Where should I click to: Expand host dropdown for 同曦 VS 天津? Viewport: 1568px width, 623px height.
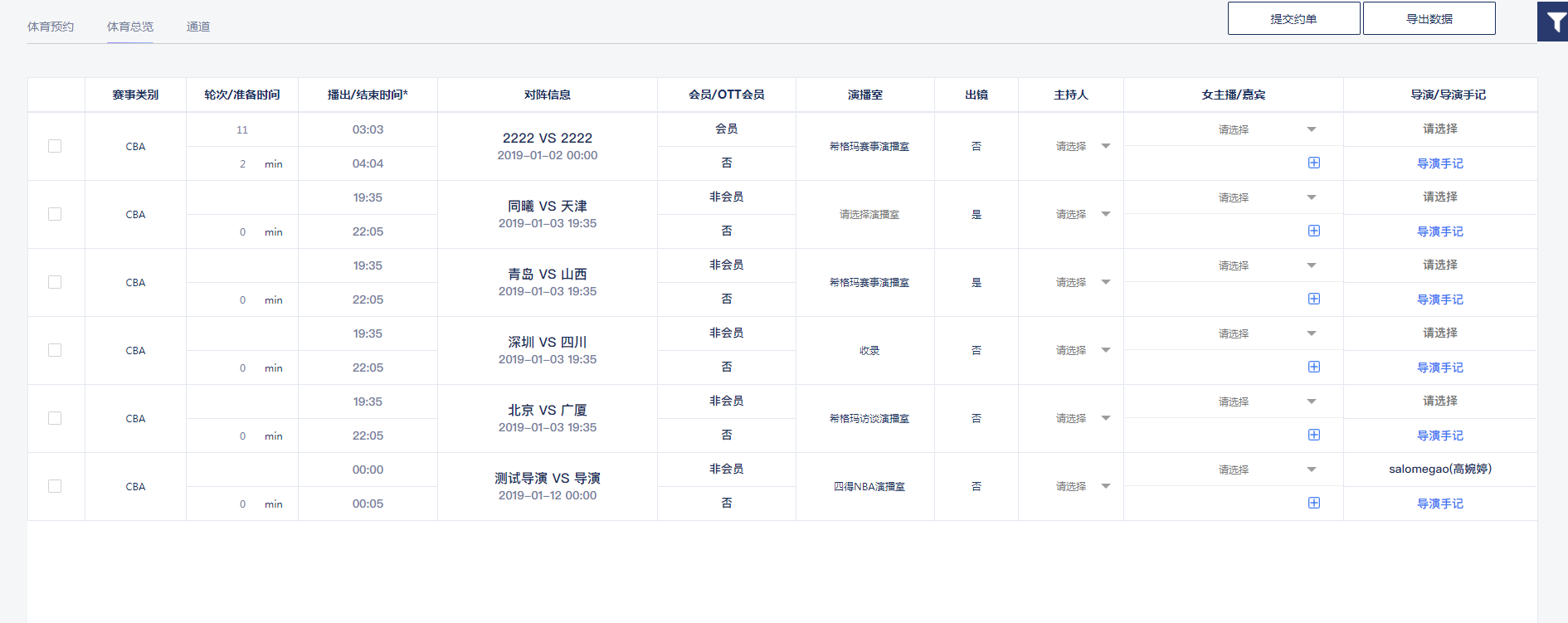pos(1082,215)
